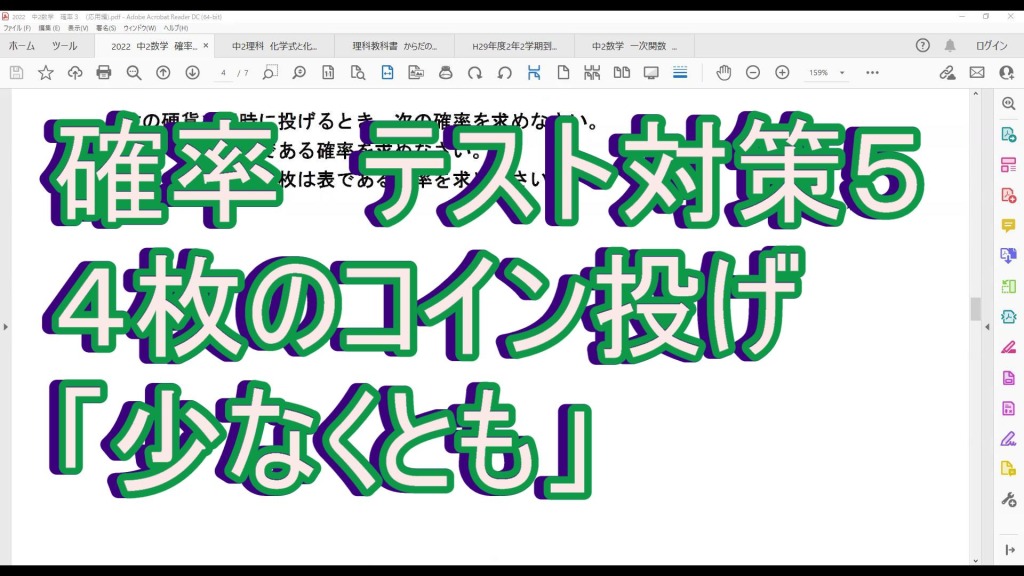Click the print icon in toolbar
This screenshot has width=1024, height=576.
click(104, 73)
